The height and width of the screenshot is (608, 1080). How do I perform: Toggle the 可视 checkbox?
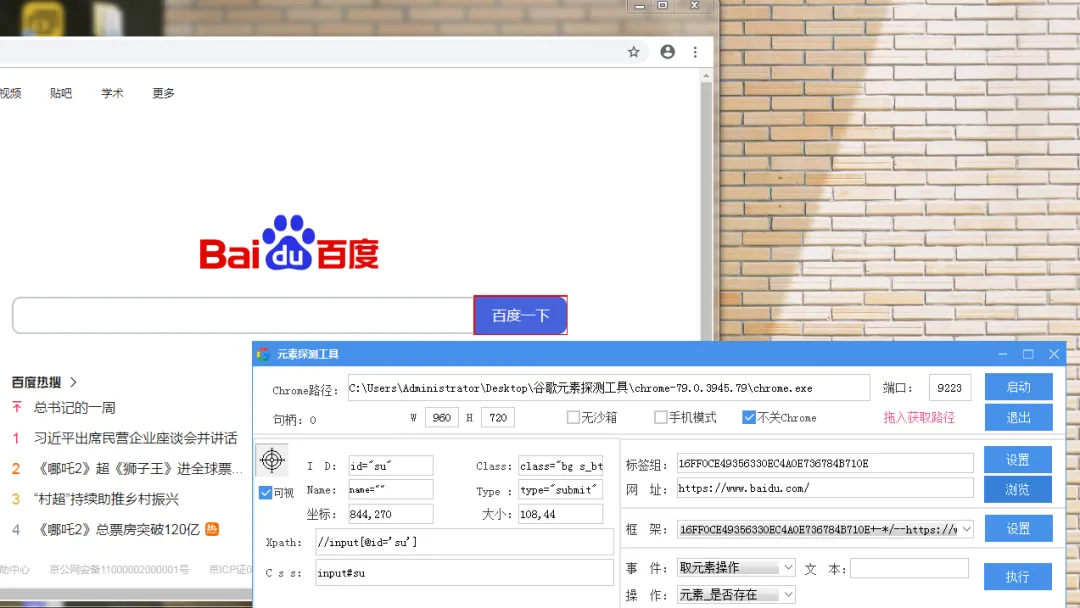[265, 492]
